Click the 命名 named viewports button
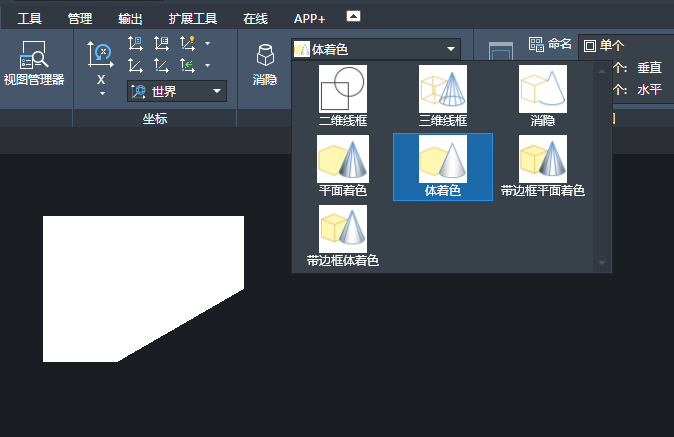This screenshot has width=674, height=437. (551, 44)
